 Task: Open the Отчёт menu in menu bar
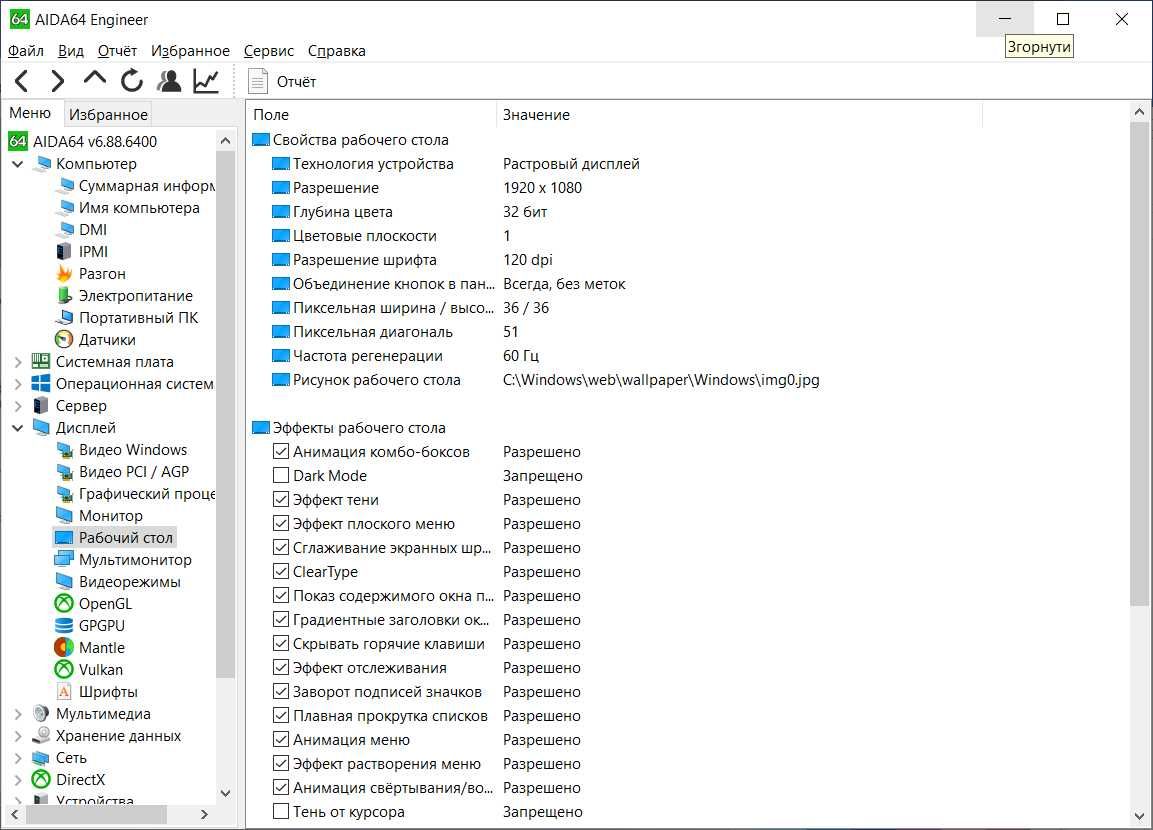click(118, 51)
